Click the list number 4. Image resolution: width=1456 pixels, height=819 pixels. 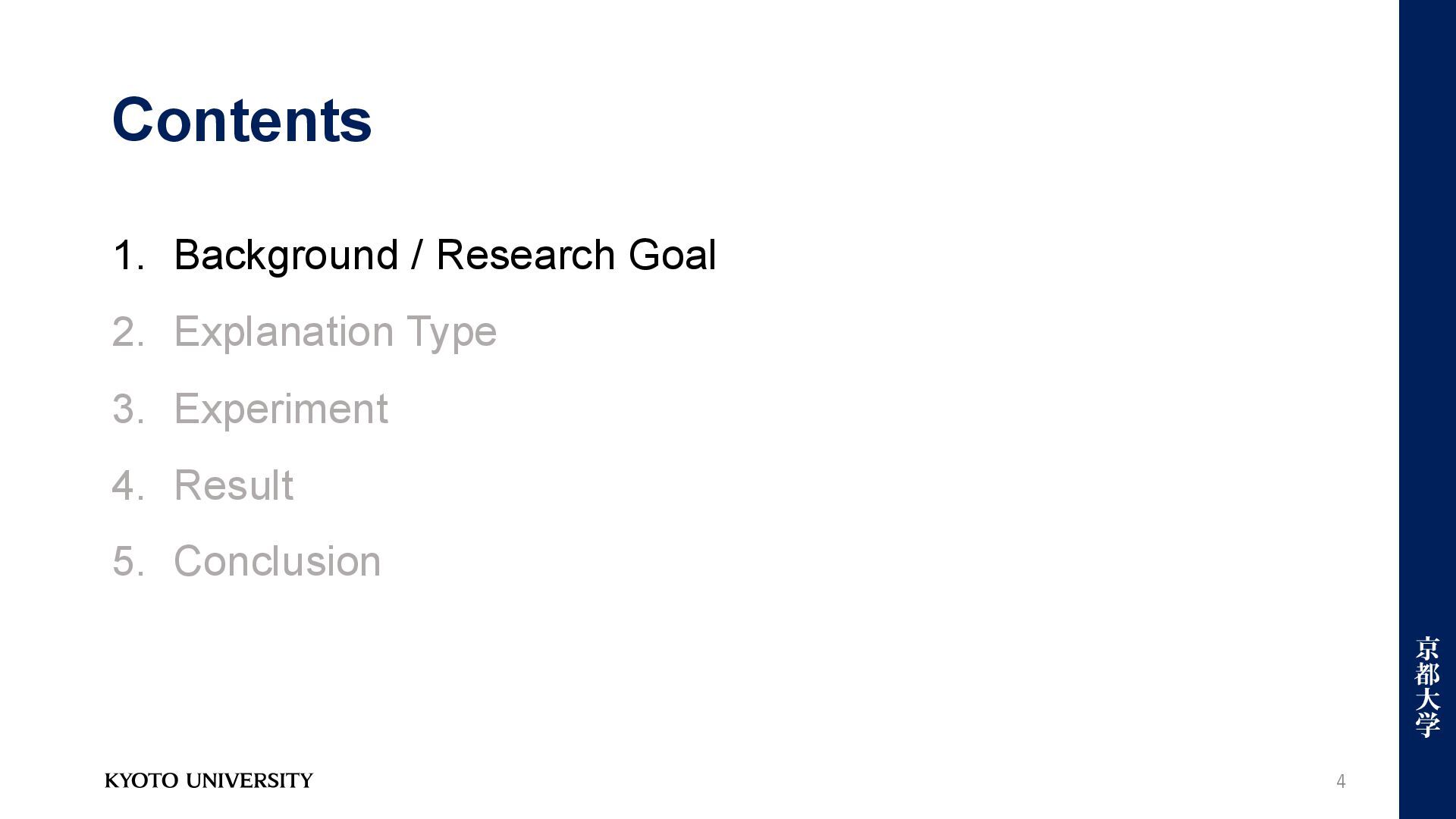(128, 485)
